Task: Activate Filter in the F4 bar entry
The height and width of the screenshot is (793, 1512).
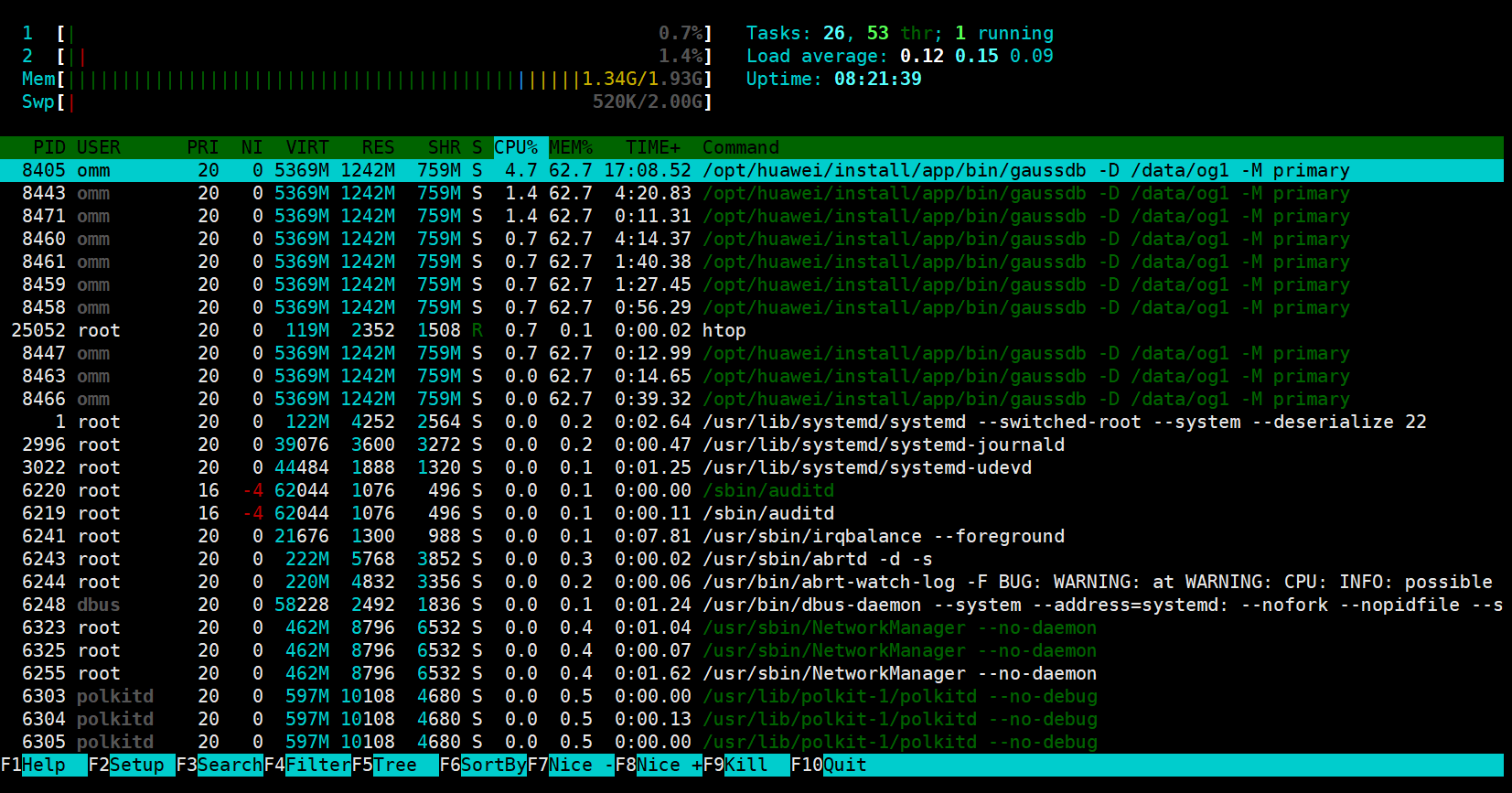Action: (307, 765)
